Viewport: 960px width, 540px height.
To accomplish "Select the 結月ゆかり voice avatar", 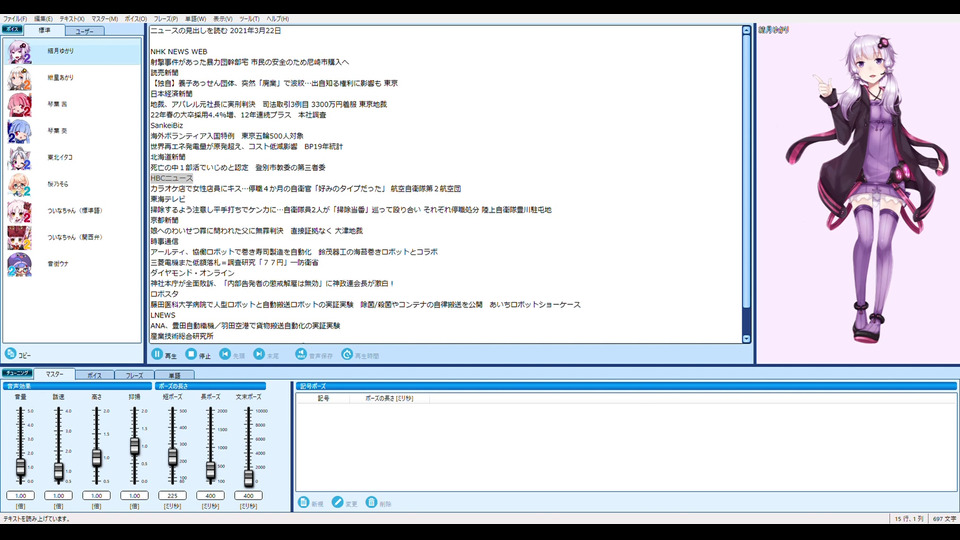I will 19,51.
